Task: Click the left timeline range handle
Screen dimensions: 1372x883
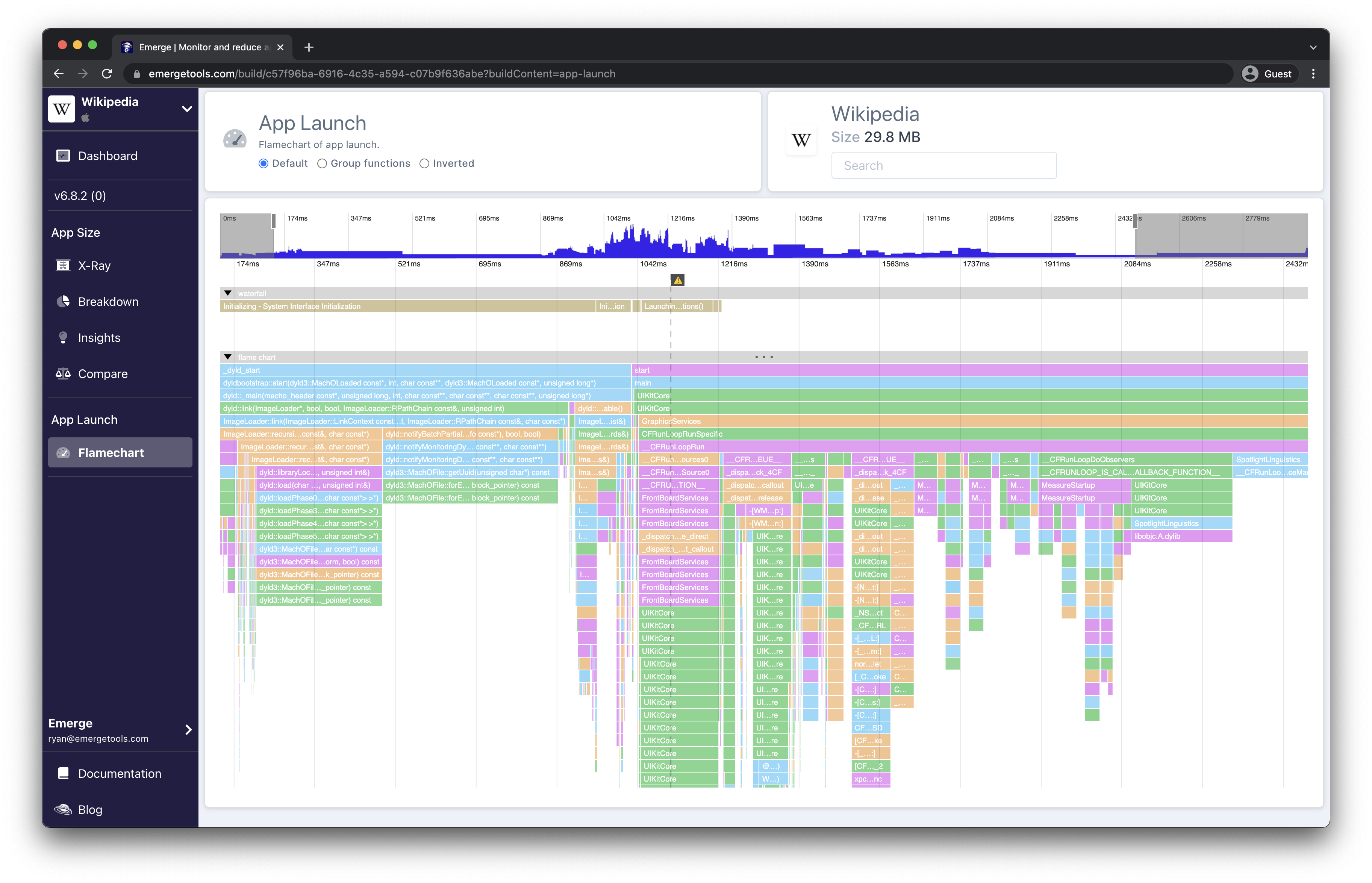Action: click(x=274, y=221)
